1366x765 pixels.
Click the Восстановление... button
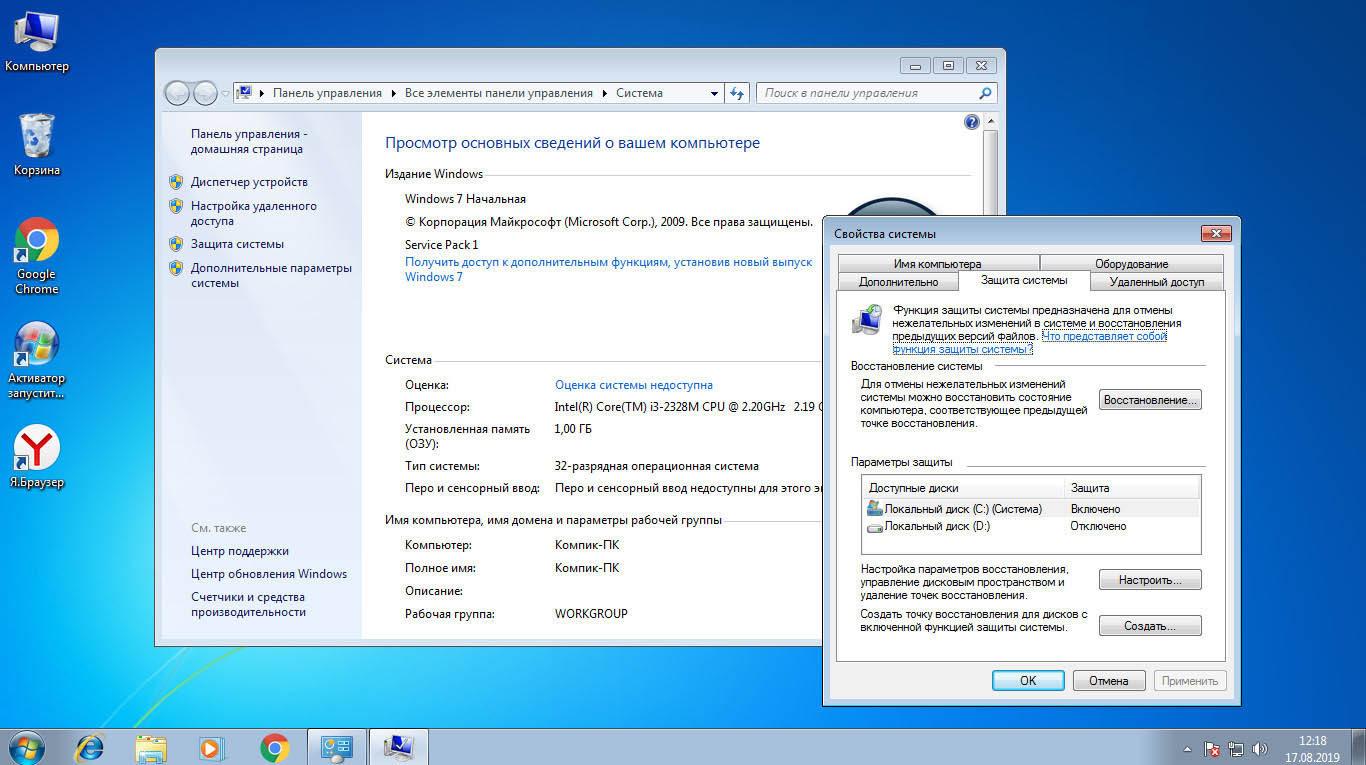[x=1150, y=400]
